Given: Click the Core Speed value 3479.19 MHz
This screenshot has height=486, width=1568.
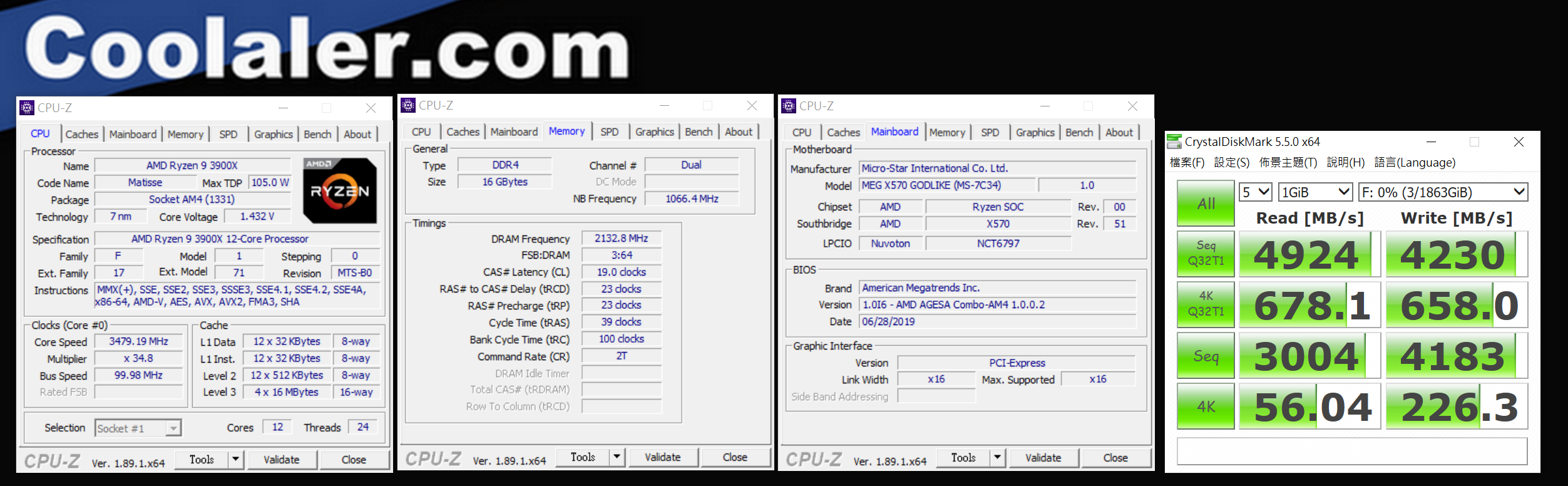Looking at the screenshot, I should 138,341.
